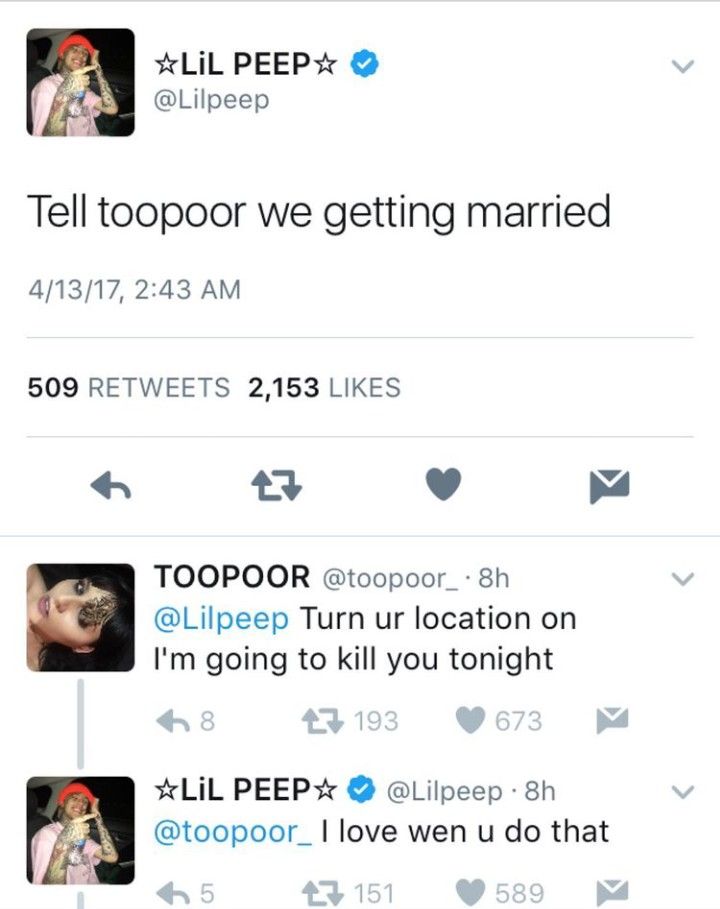This screenshot has height=909, width=720.
Task: Expand options chevron on TOOPOOR's reply
Action: coord(682,579)
